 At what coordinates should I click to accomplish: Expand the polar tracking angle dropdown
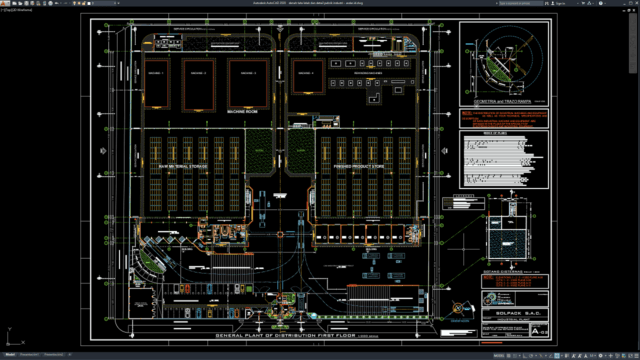click(x=536, y=356)
